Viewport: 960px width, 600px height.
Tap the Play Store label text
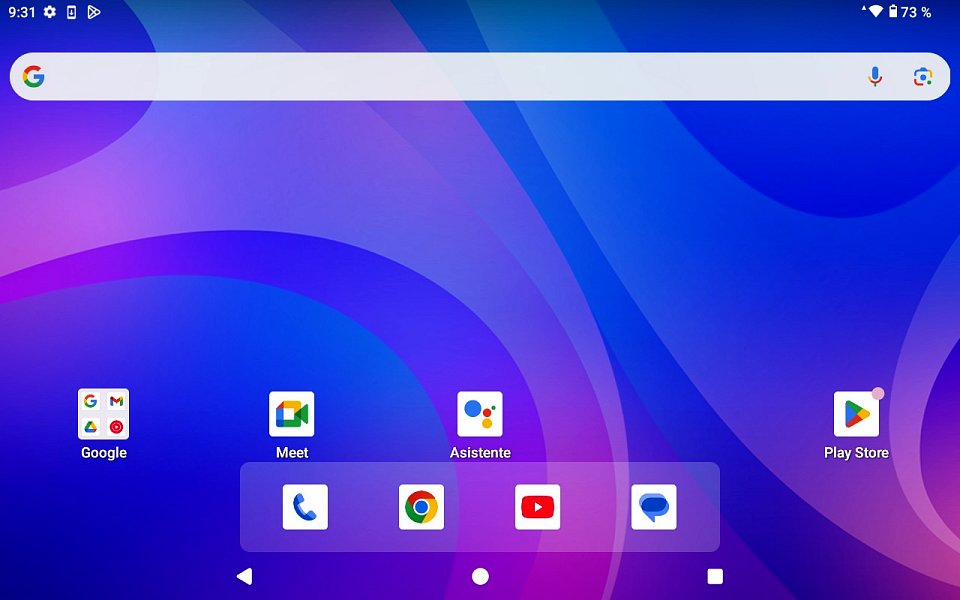pyautogui.click(x=857, y=452)
